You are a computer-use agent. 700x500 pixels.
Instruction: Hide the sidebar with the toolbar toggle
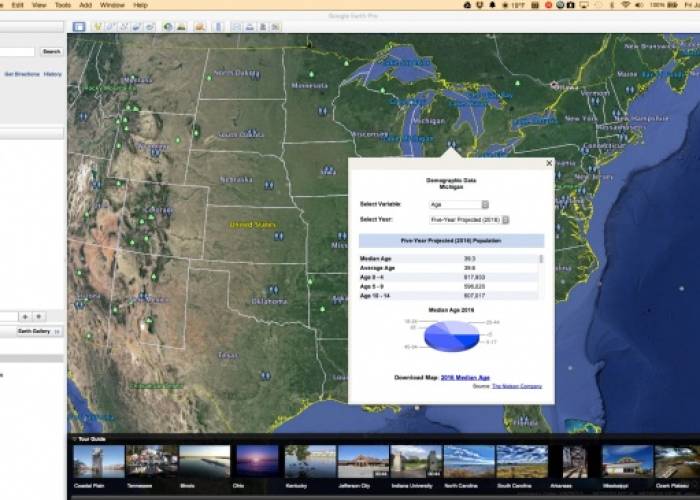pyautogui.click(x=79, y=27)
